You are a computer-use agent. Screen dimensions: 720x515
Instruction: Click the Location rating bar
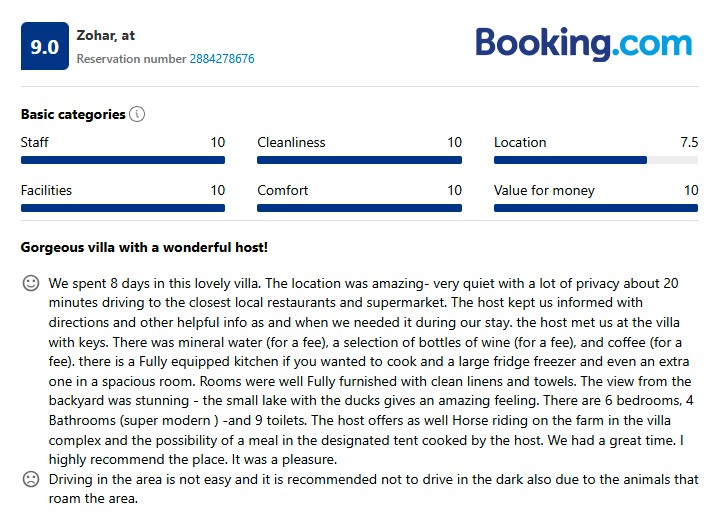click(595, 160)
